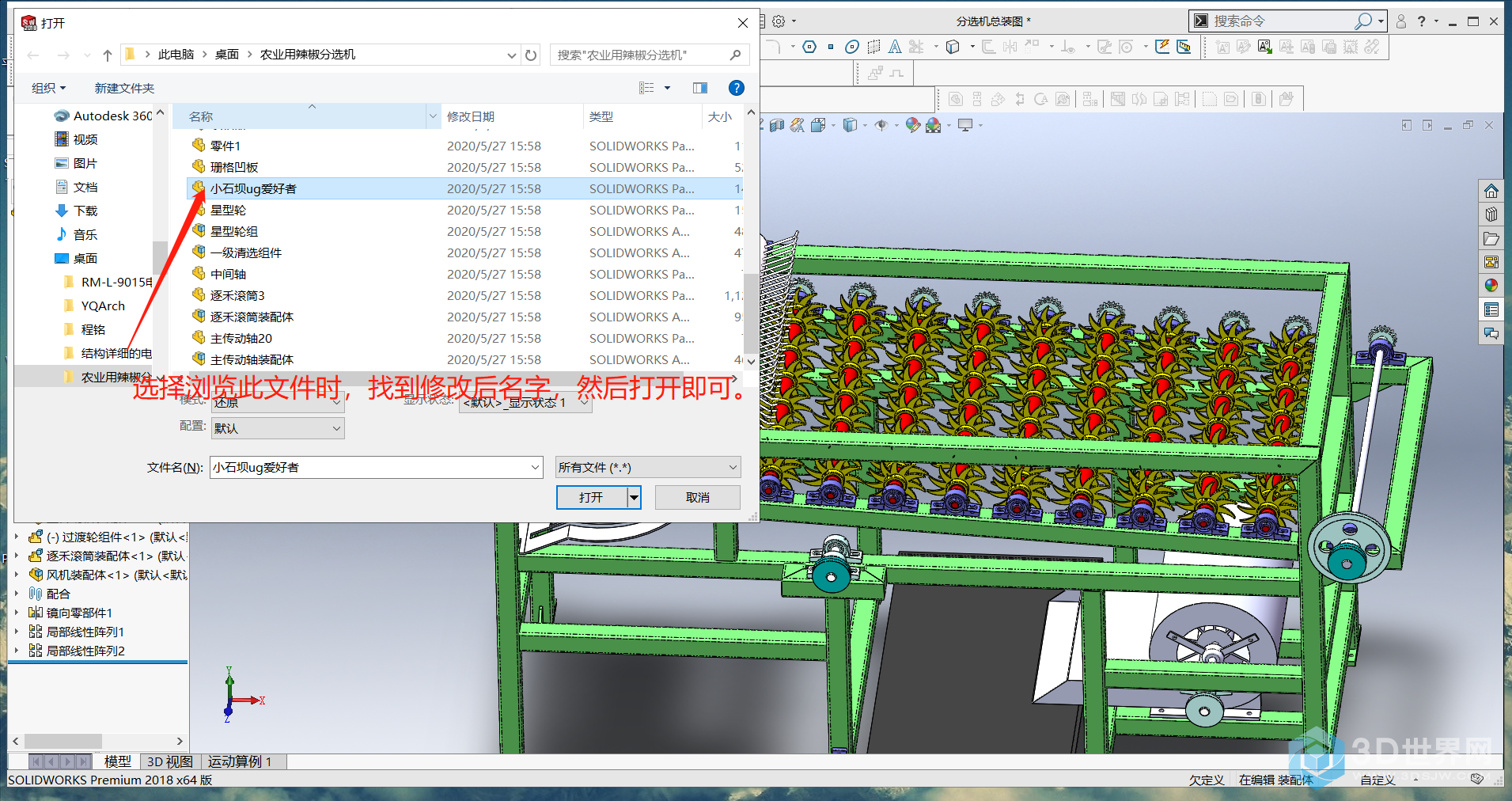The width and height of the screenshot is (1512, 801).
Task: Select the sketch Text tool
Action: pyautogui.click(x=895, y=47)
